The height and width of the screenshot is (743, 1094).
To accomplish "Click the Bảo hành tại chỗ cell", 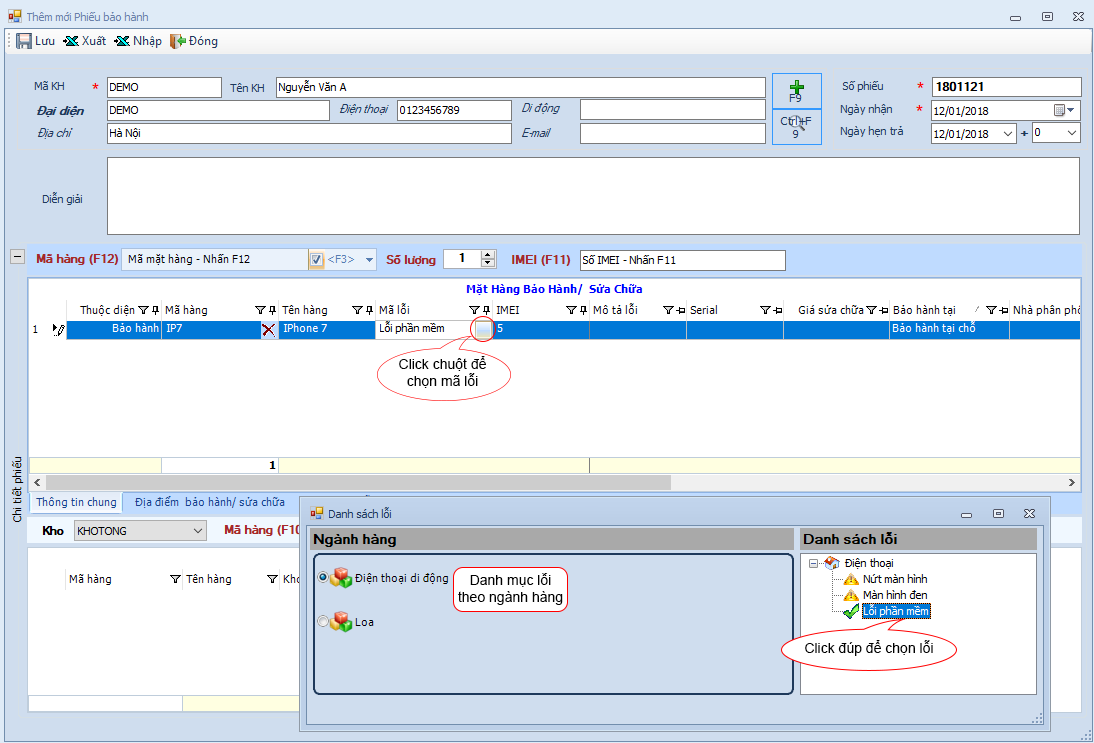I will coord(949,329).
